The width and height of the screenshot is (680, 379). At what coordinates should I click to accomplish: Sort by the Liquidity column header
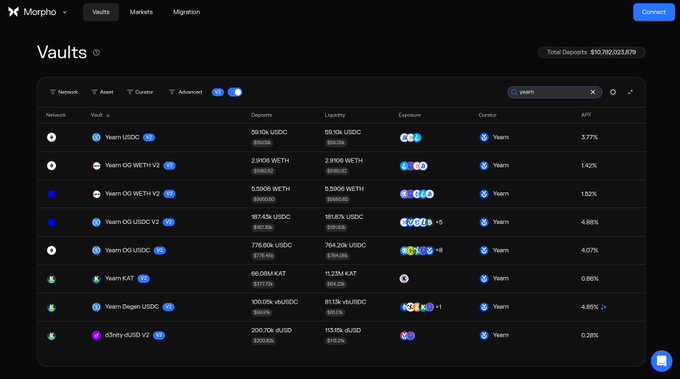(x=335, y=115)
